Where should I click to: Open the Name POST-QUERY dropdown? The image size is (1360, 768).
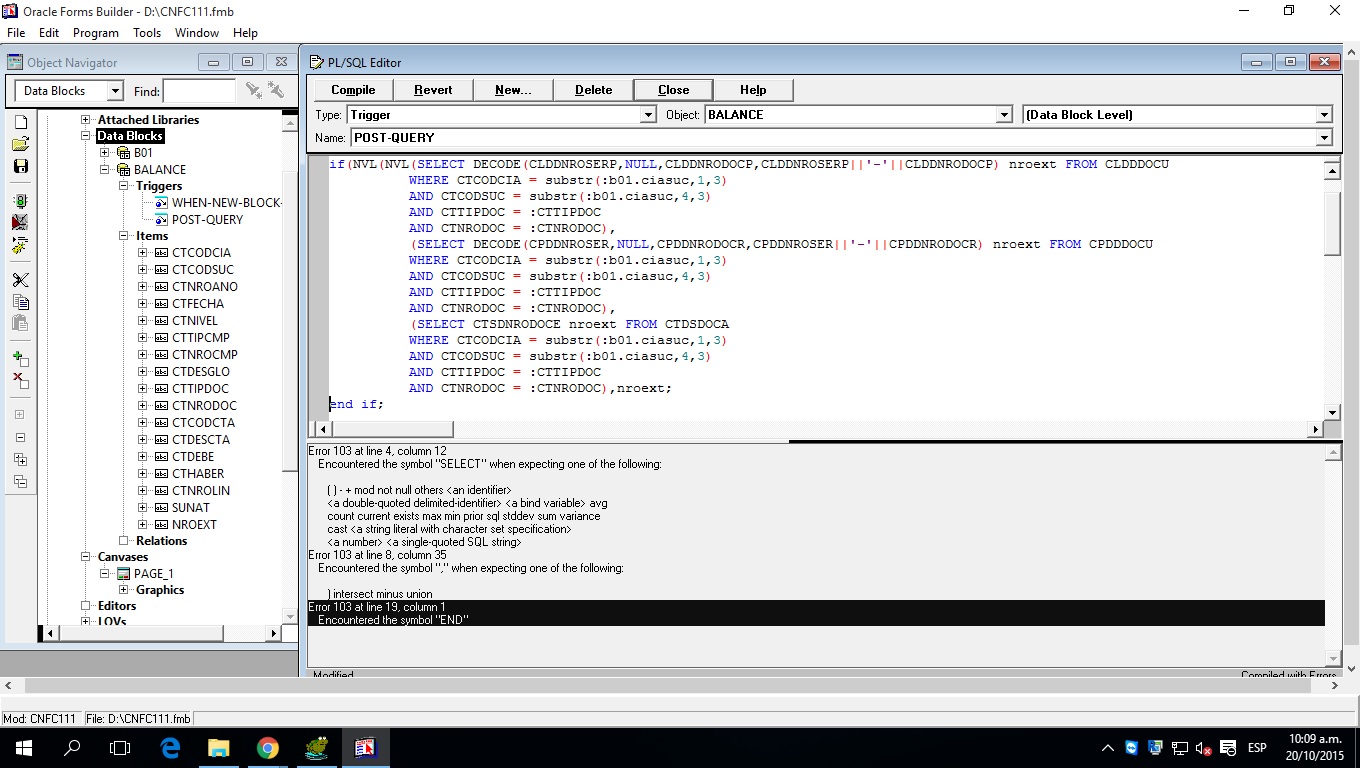[x=1324, y=138]
